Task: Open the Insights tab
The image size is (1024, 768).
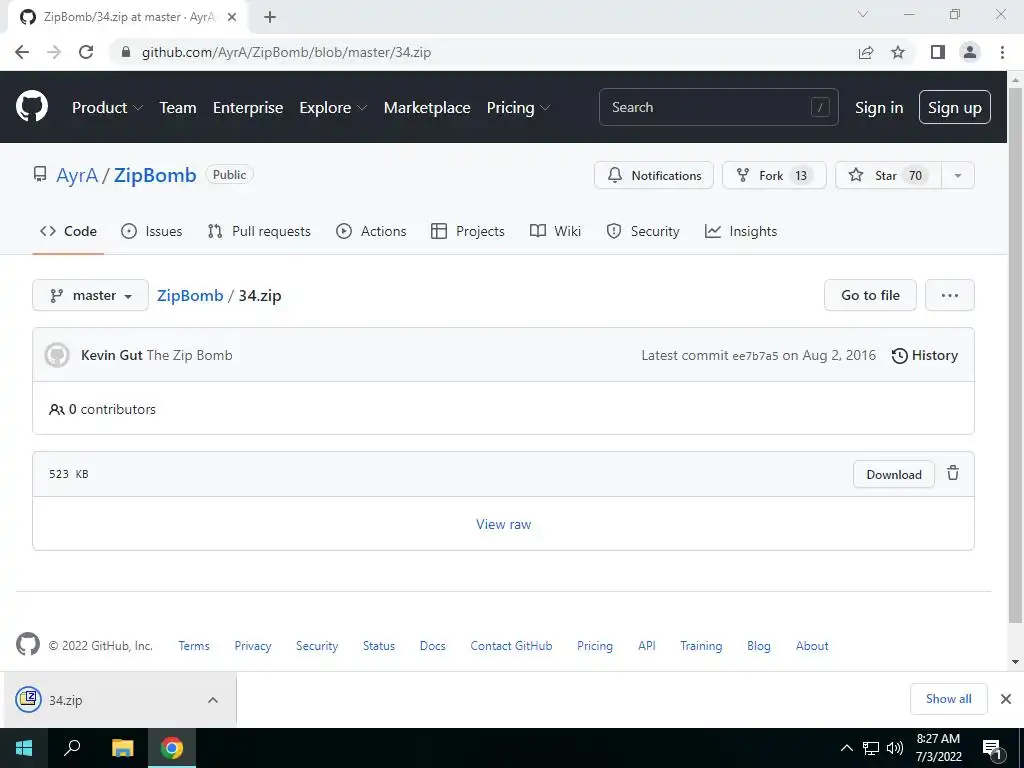Action: [x=741, y=231]
